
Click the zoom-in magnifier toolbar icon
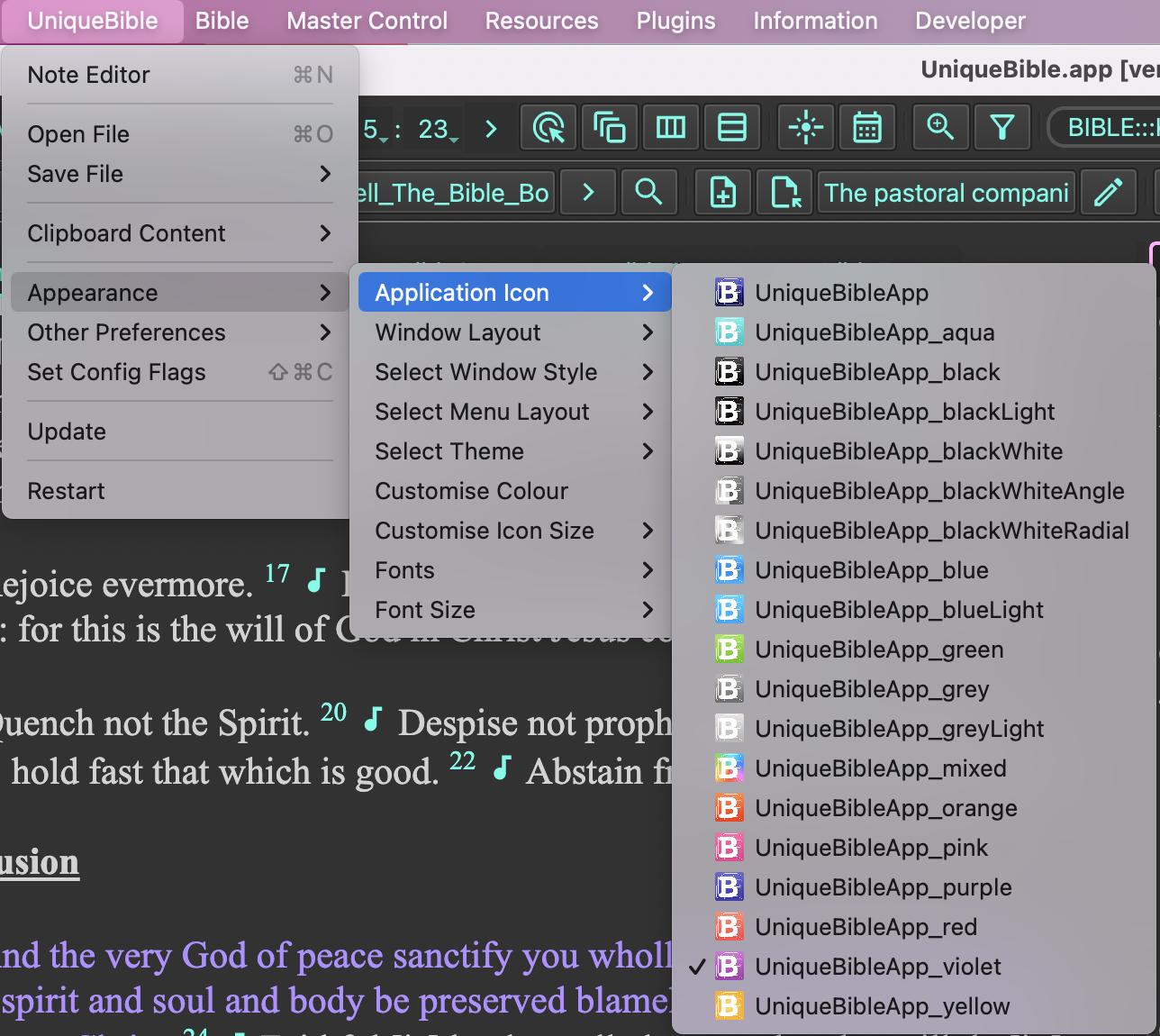point(941,128)
